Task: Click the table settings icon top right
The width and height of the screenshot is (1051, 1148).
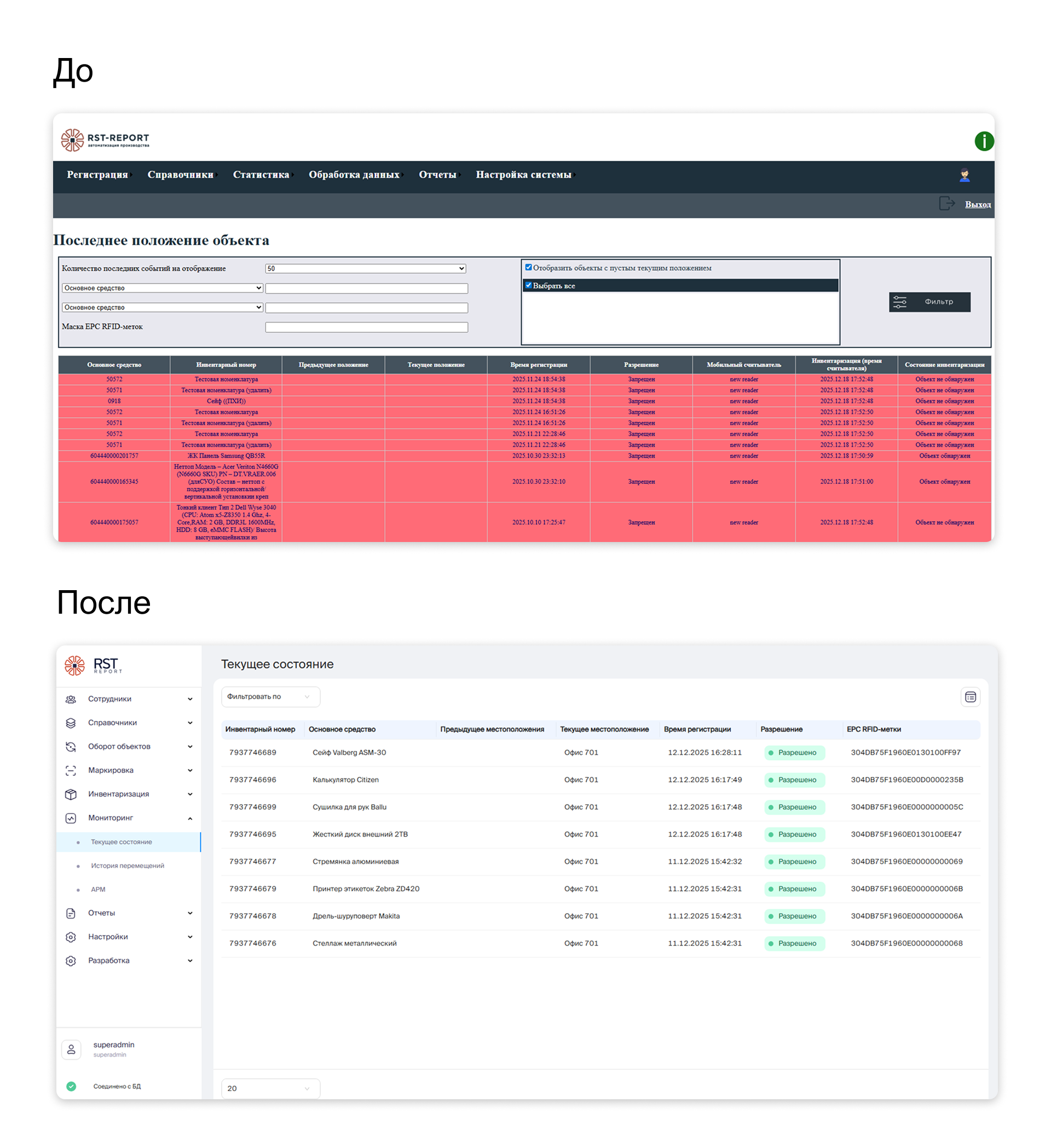Action: (969, 697)
